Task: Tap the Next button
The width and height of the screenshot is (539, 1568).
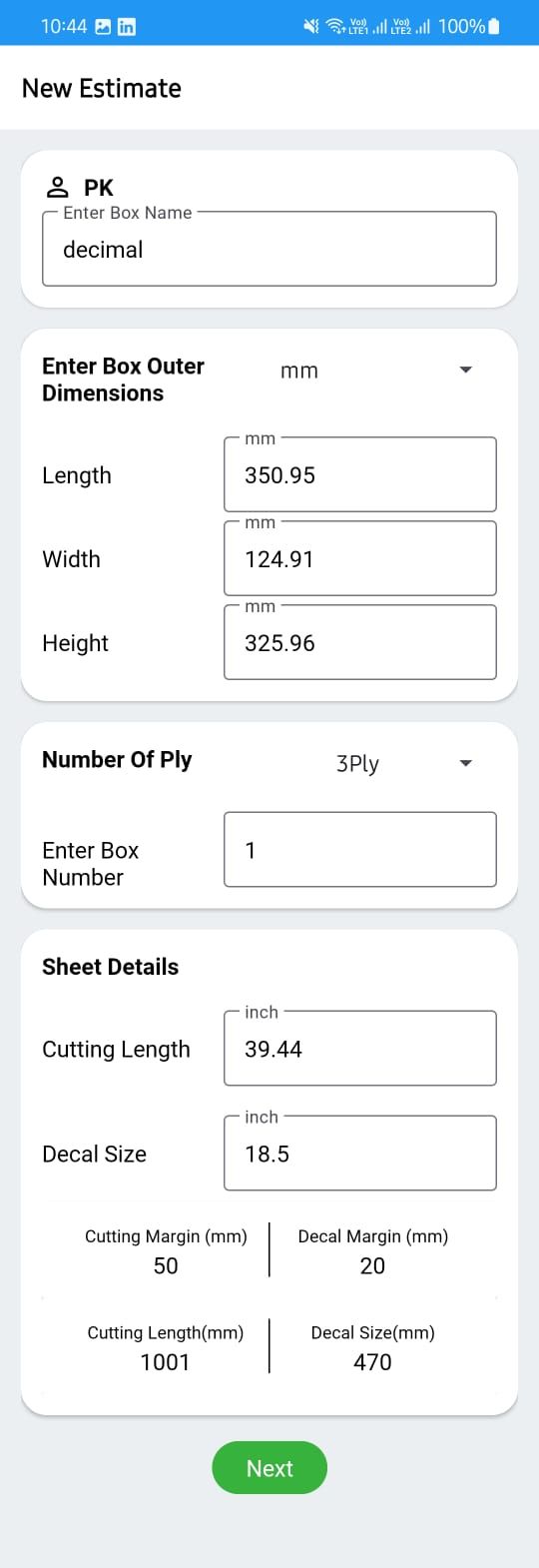Action: coord(269,1468)
